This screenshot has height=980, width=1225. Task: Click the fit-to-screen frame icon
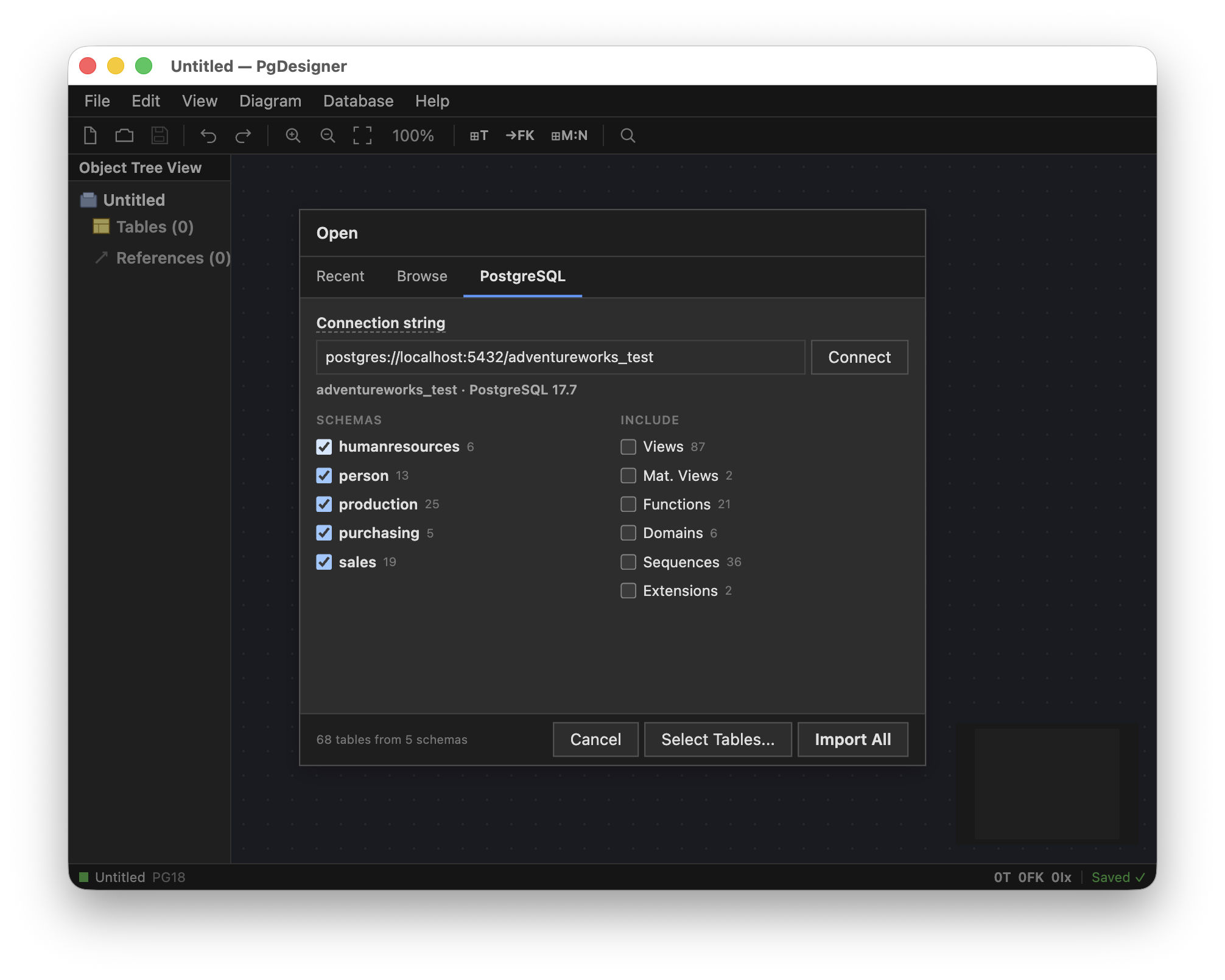pyautogui.click(x=362, y=135)
